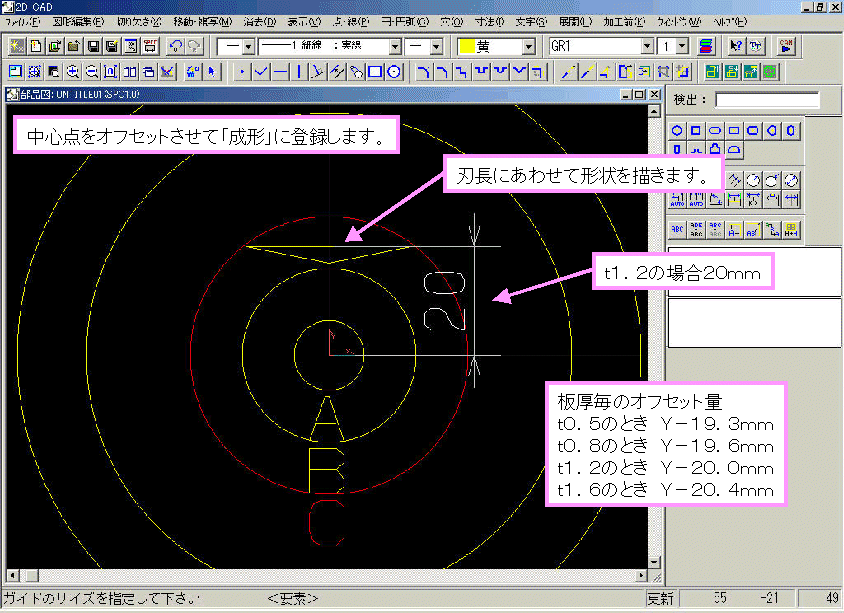Click the Undo arrow icon
Image resolution: width=844 pixels, height=613 pixels.
(175, 46)
